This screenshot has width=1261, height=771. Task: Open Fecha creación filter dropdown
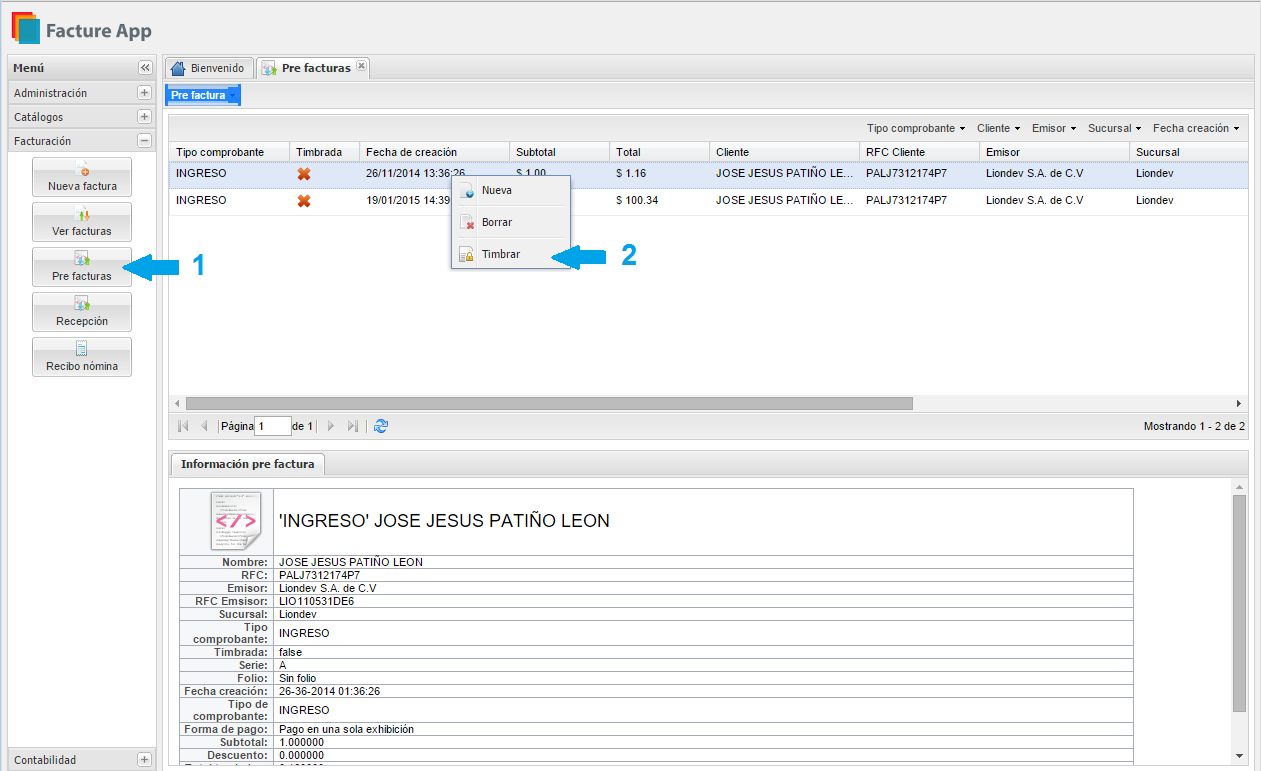point(1195,128)
